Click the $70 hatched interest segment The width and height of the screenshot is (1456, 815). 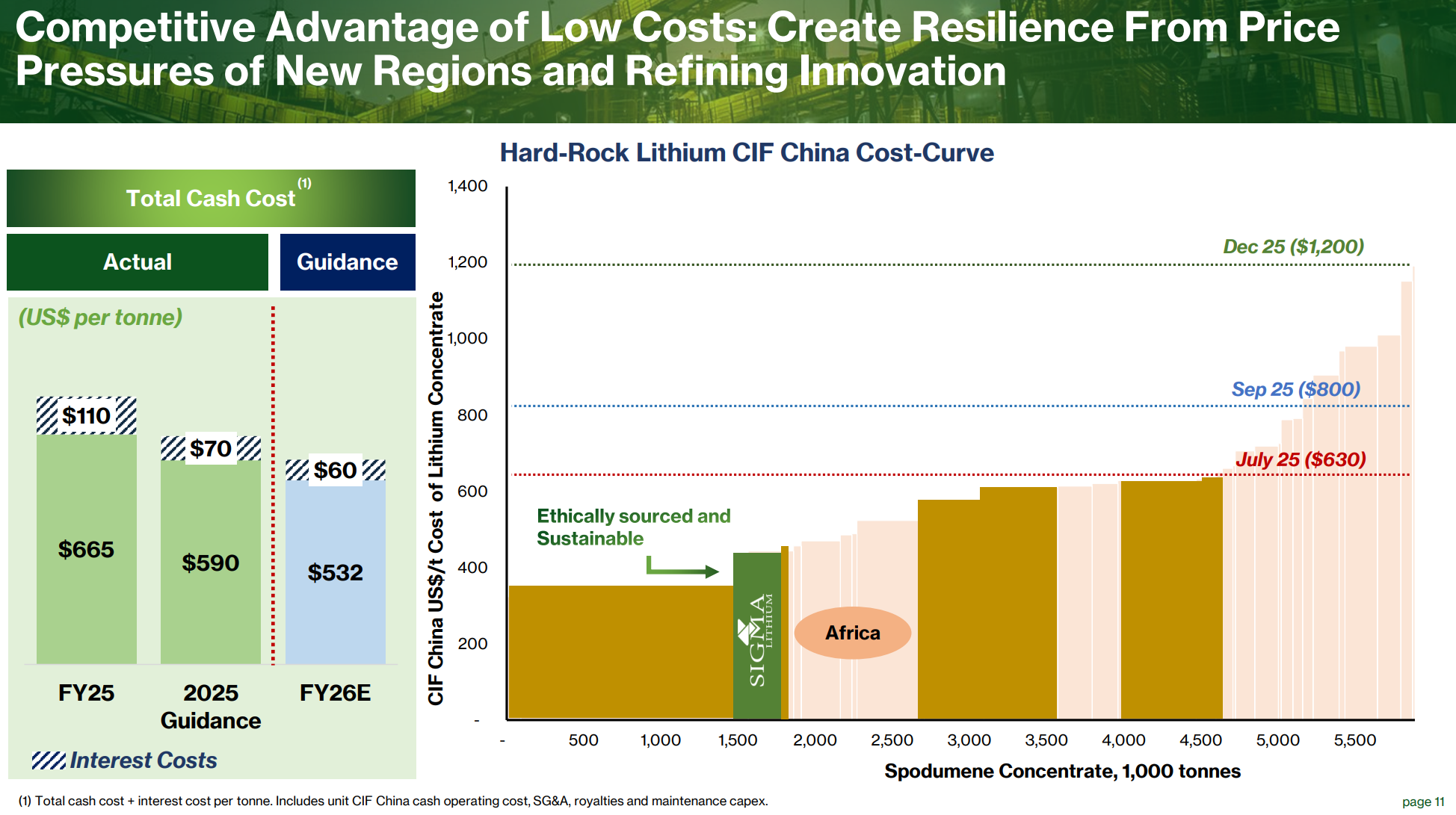[x=211, y=448]
